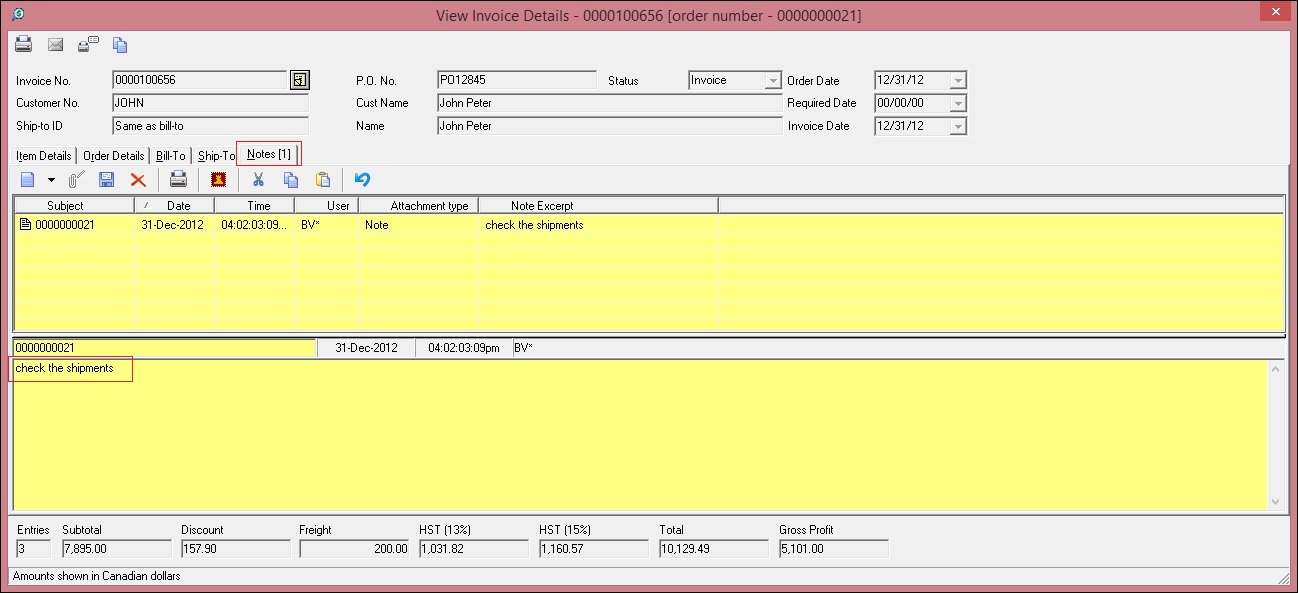Image resolution: width=1298 pixels, height=593 pixels.
Task: Click the email envelope icon
Action: [56, 44]
